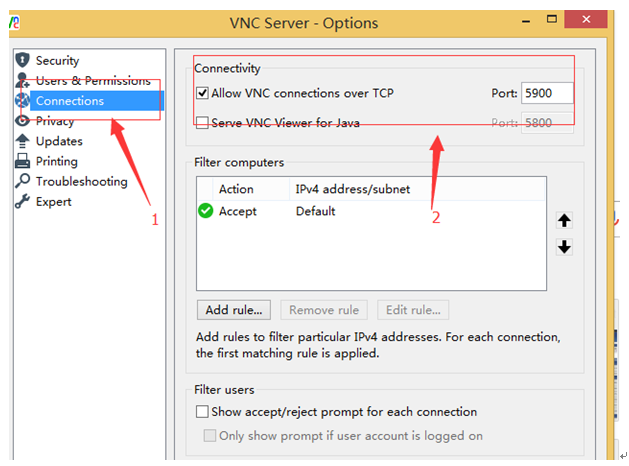Click the Edit rule button

413,310
